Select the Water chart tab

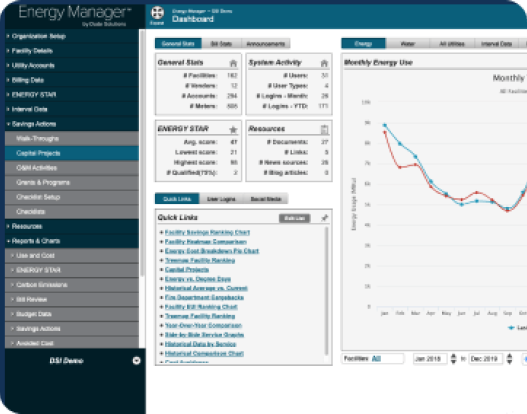click(x=408, y=44)
